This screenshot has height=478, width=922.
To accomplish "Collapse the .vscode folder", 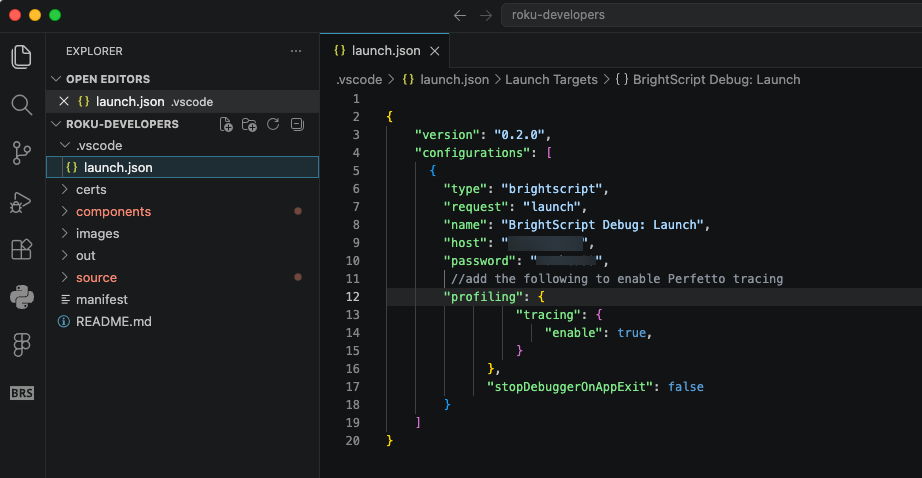I will pos(98,145).
